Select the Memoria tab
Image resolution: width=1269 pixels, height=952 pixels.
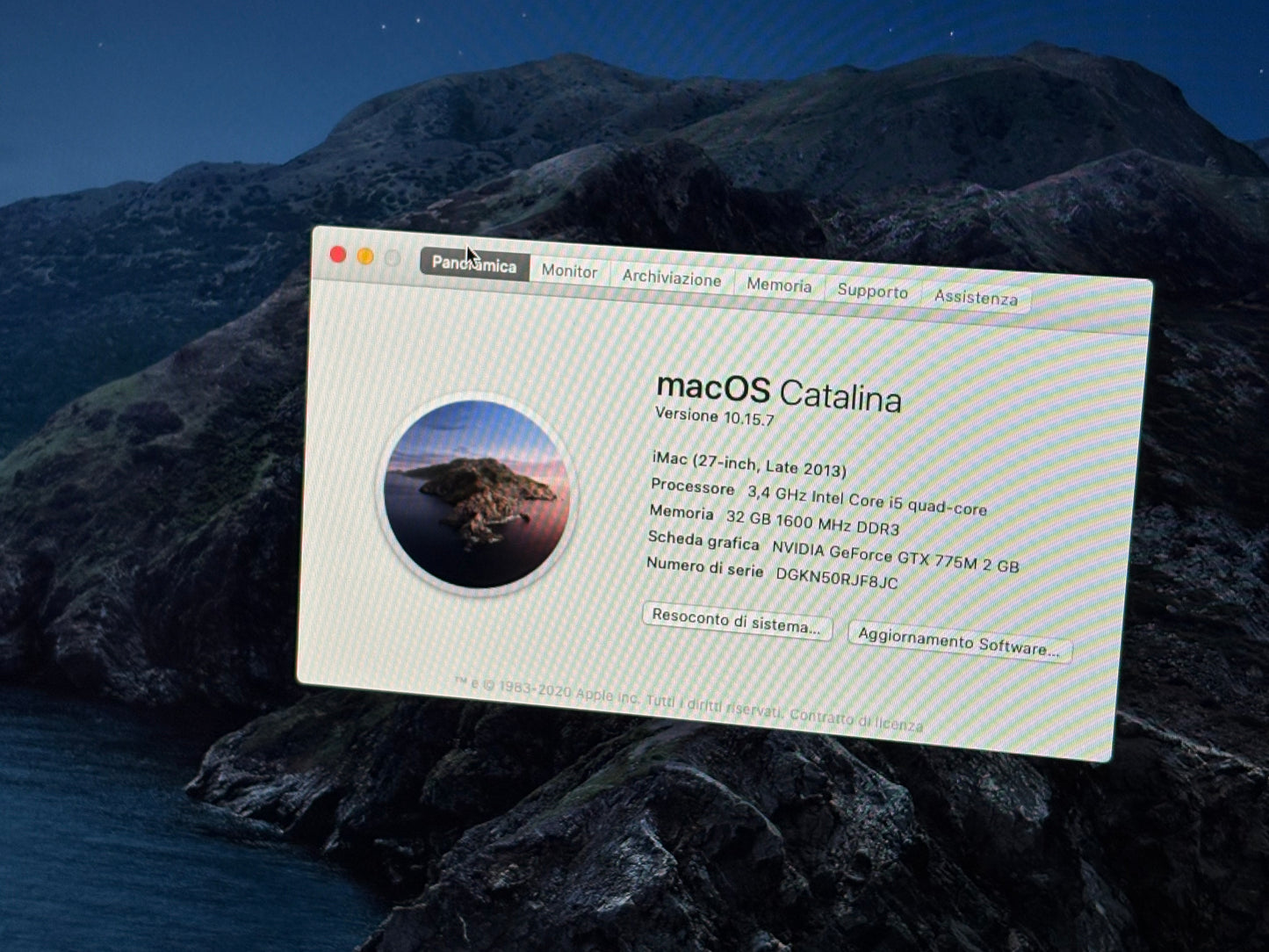778,285
